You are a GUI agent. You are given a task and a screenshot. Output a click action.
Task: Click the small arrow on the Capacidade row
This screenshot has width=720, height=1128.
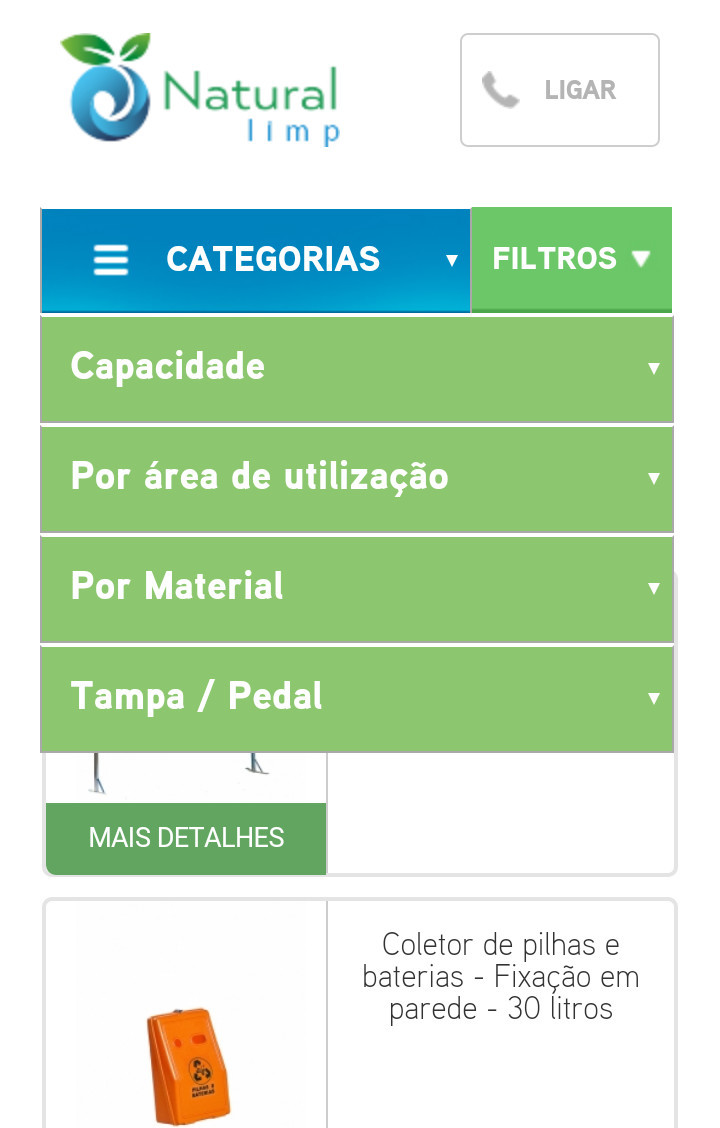tap(654, 368)
